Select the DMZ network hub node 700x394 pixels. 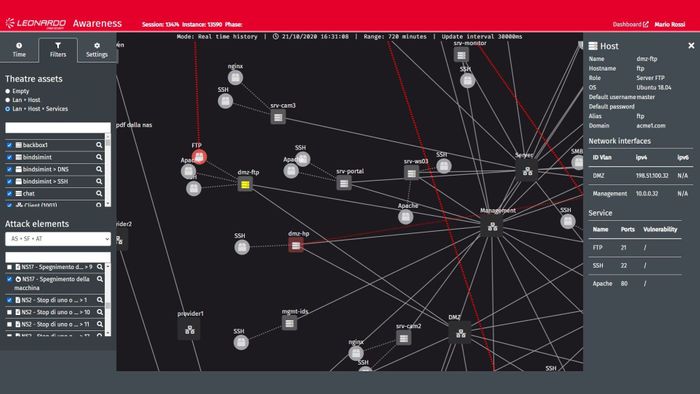460,333
